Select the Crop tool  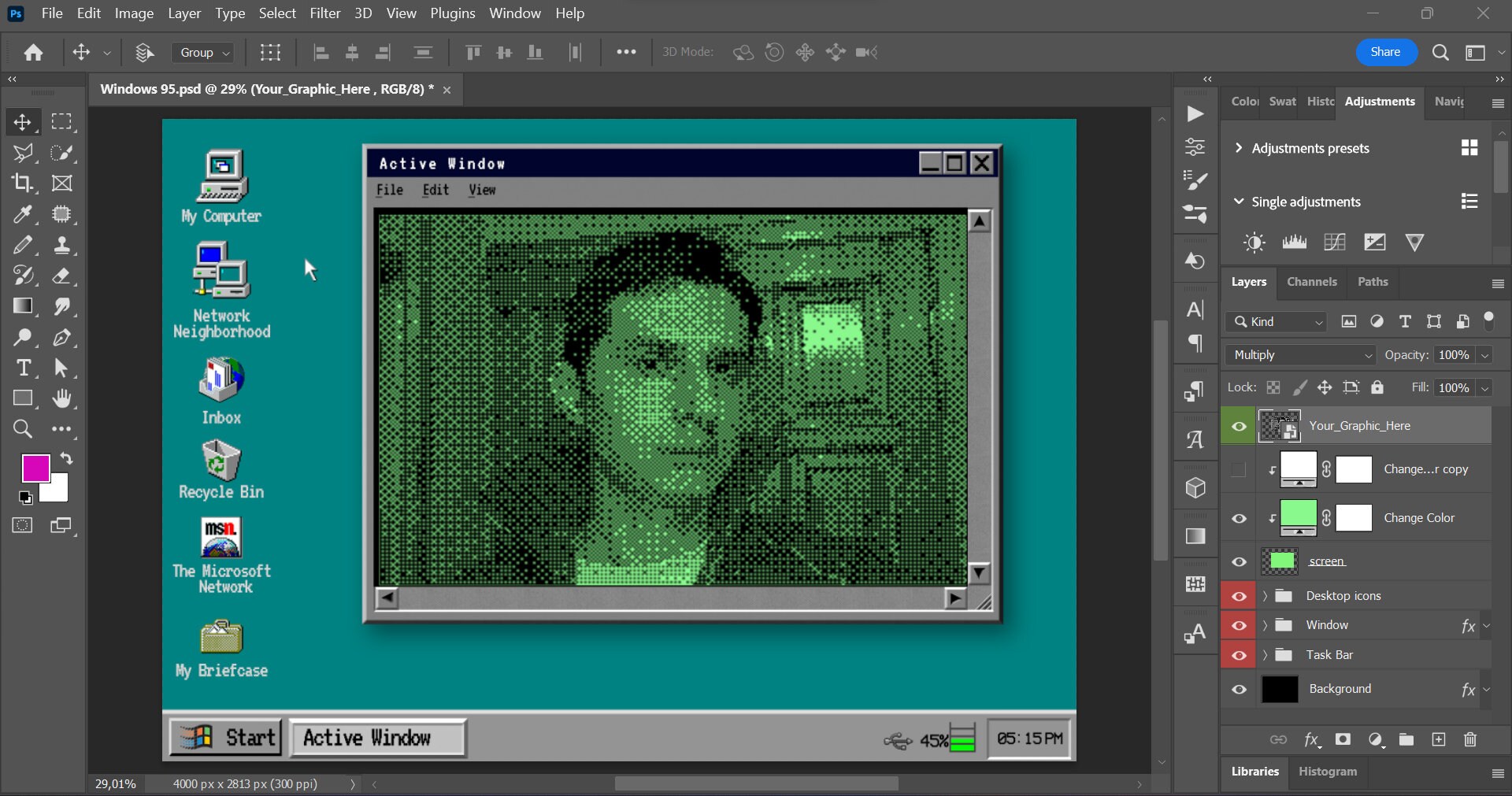click(23, 183)
